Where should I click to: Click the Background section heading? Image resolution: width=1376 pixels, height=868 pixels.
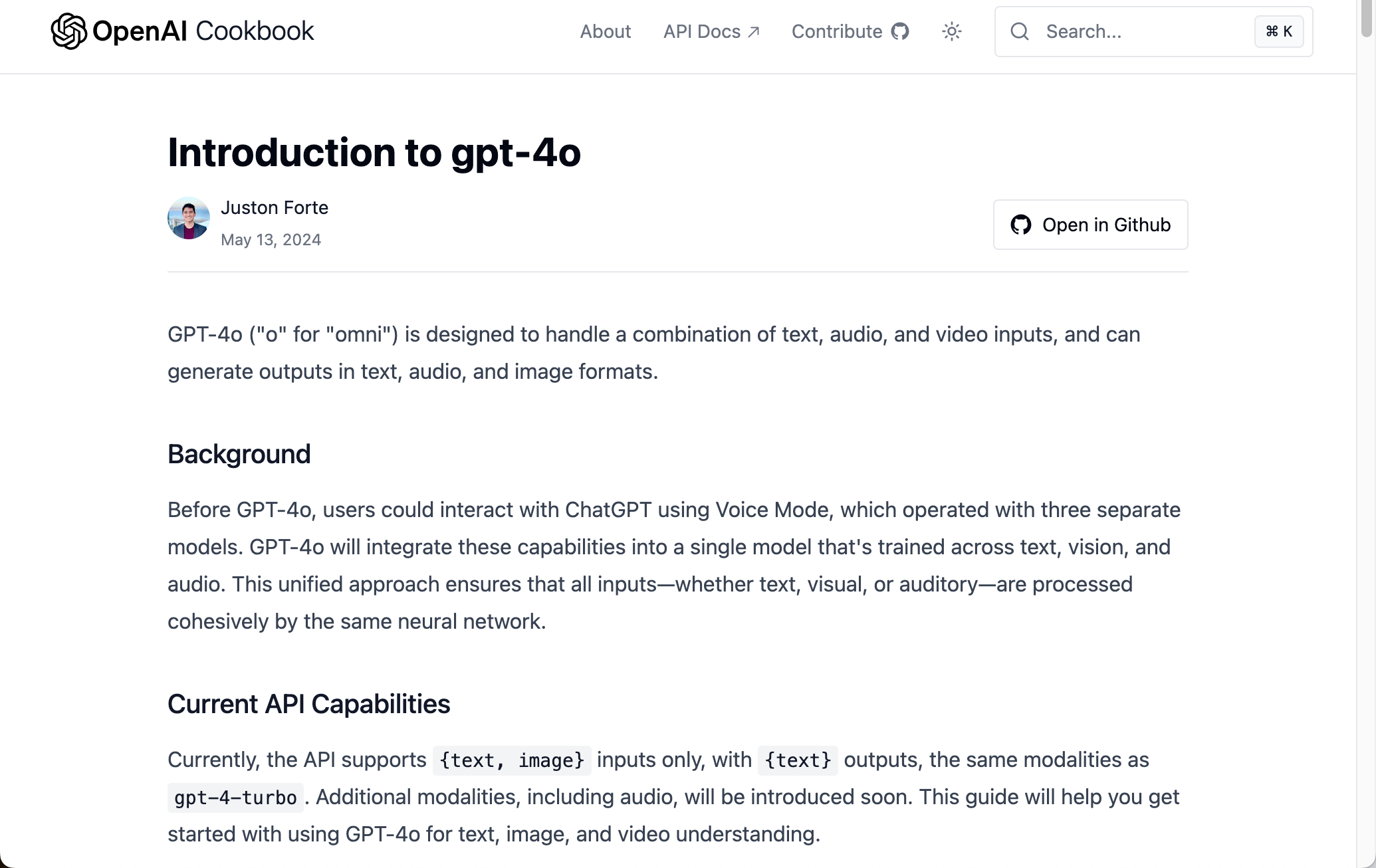[x=239, y=454]
